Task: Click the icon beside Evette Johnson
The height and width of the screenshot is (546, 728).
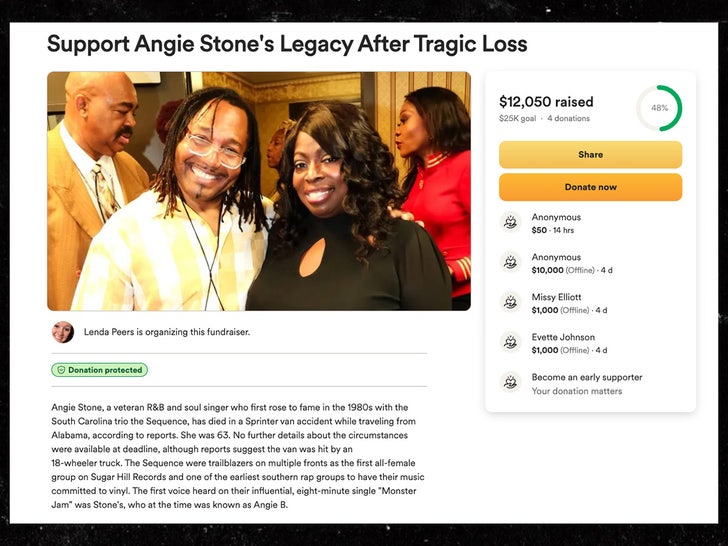Action: pyautogui.click(x=510, y=342)
